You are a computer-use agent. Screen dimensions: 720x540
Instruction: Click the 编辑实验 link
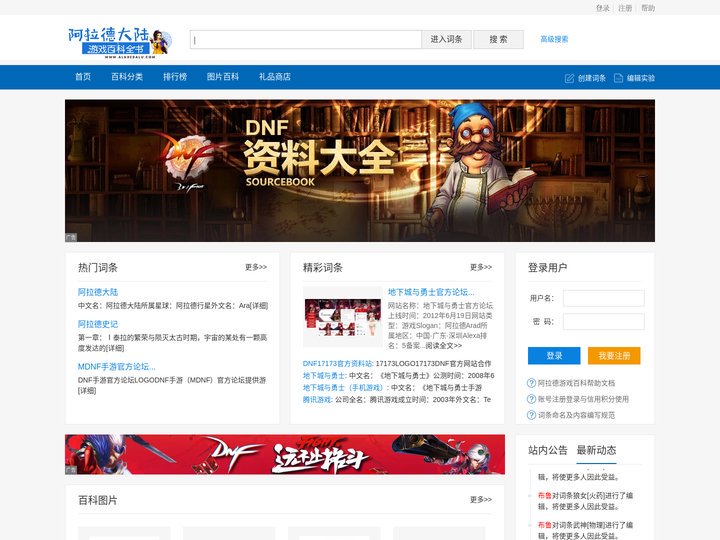[x=641, y=78]
